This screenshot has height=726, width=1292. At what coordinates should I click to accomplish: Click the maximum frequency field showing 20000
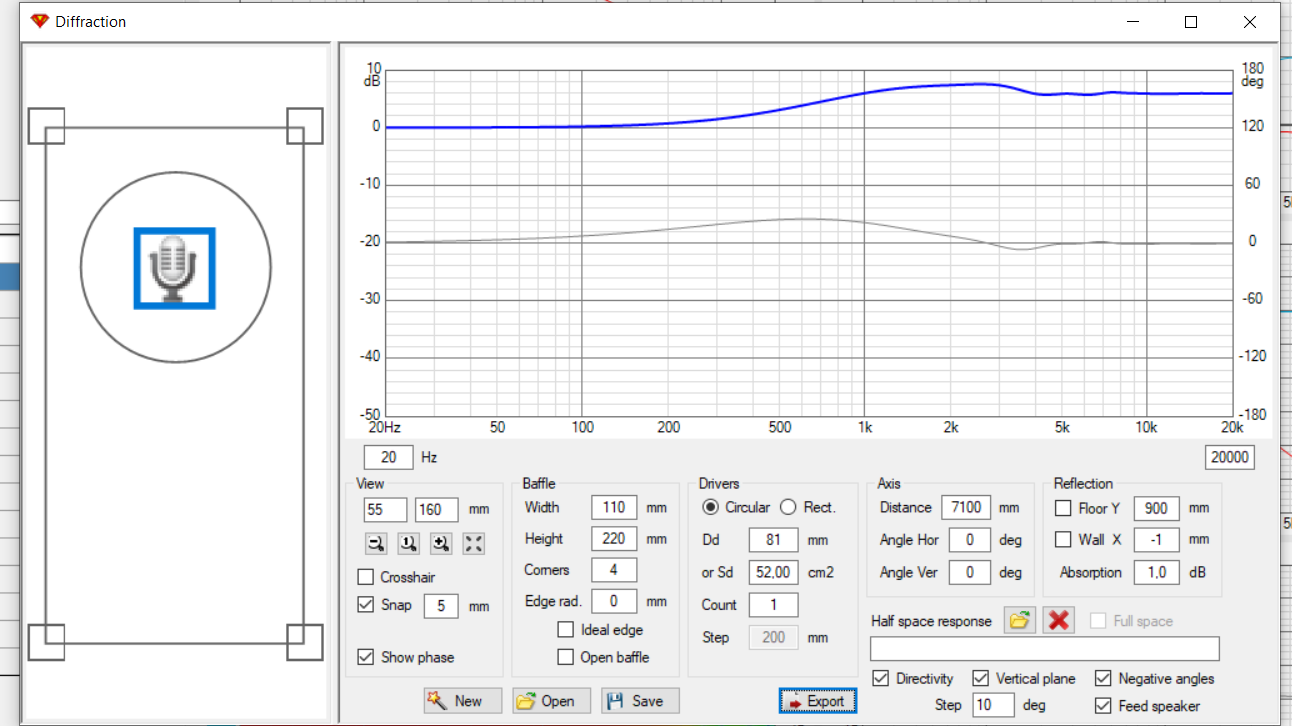[1230, 457]
